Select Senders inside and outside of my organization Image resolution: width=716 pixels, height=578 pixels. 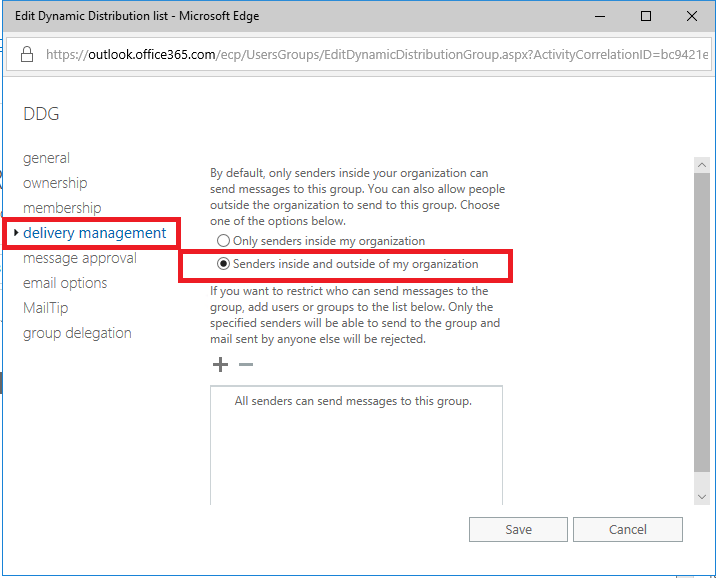point(223,264)
